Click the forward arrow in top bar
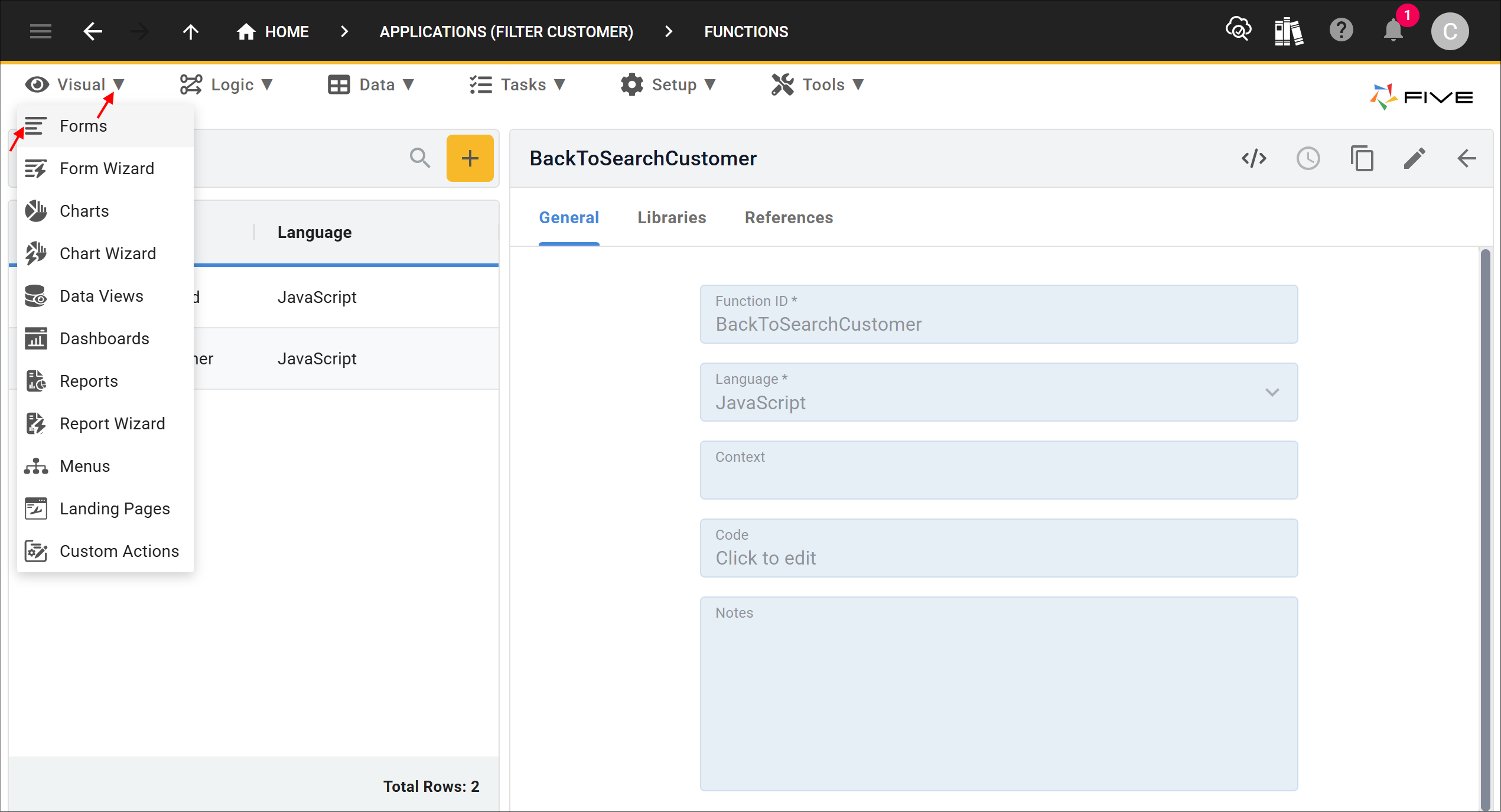This screenshot has height=812, width=1501. [x=140, y=31]
